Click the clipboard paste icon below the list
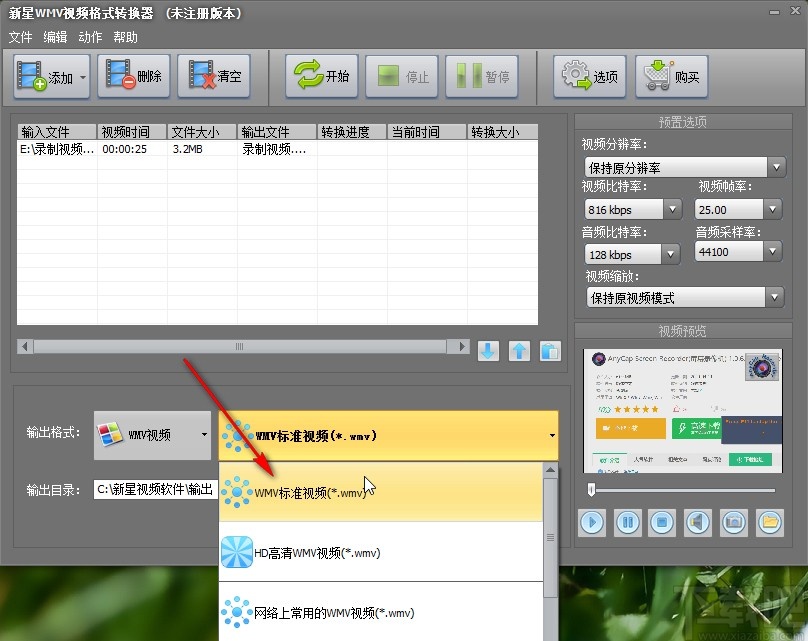 (x=550, y=351)
